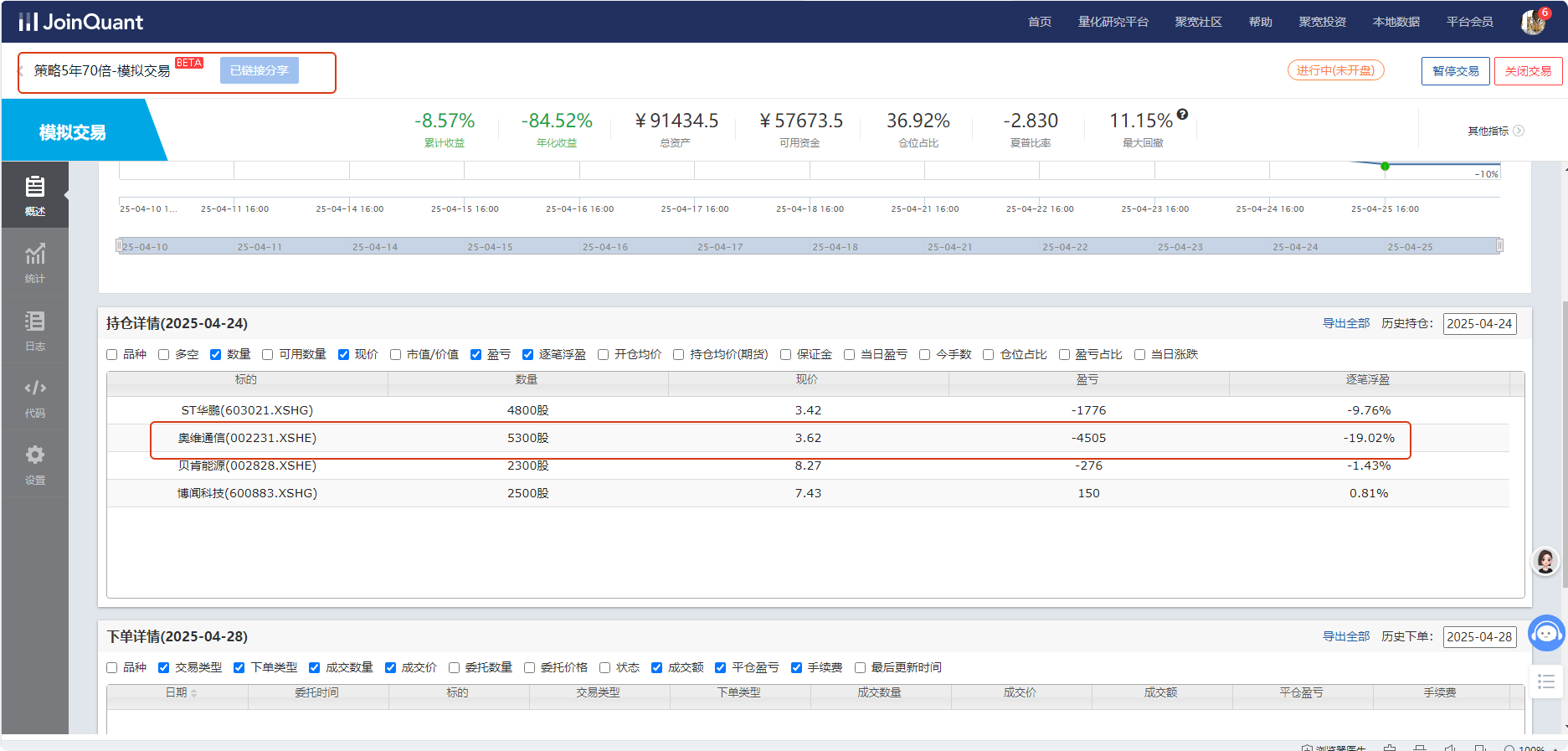Enable the 保证金 checkbox
1568x751 pixels.
coord(785,355)
